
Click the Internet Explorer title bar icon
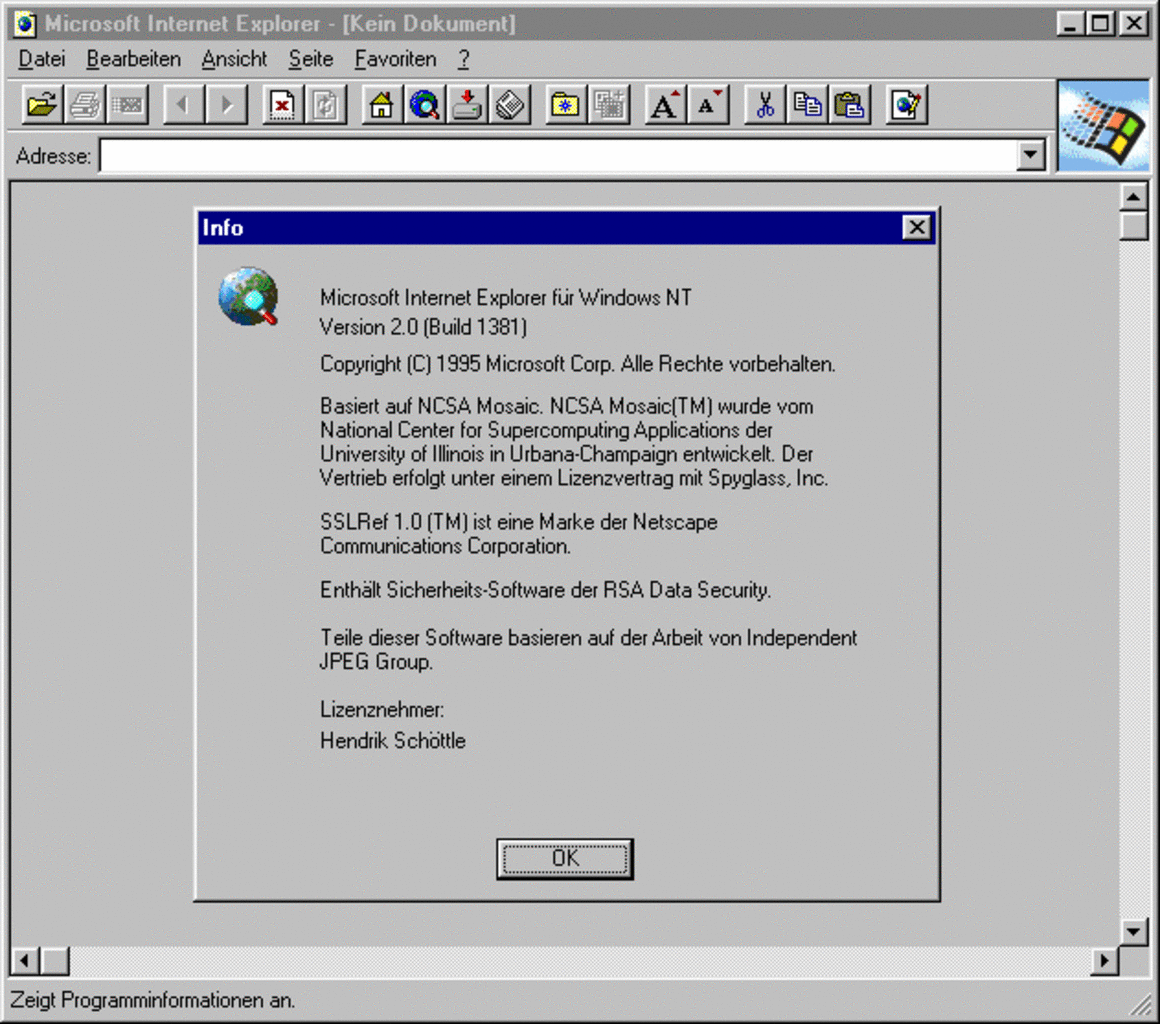point(24,24)
